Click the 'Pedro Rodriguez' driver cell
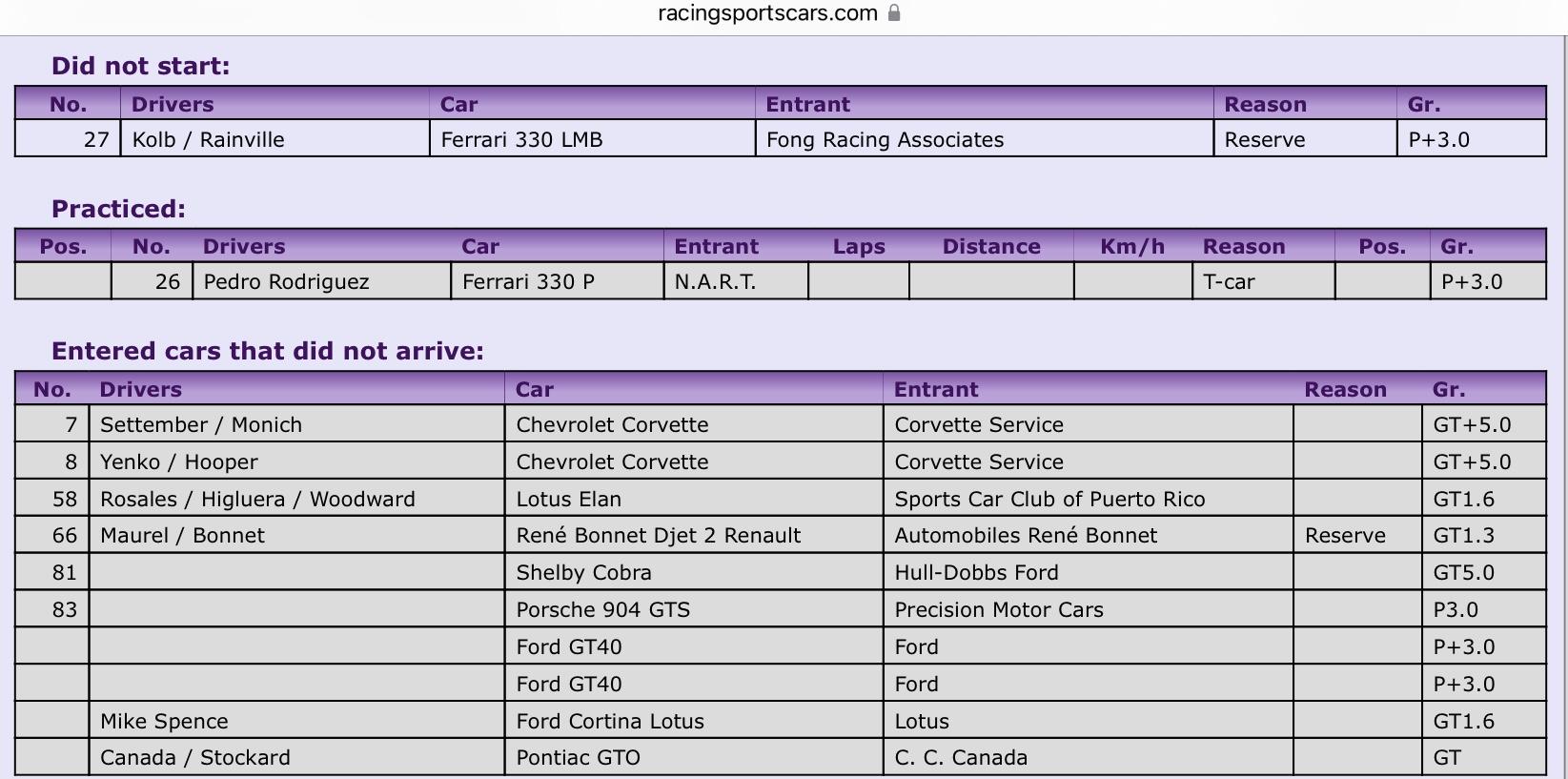This screenshot has width=1568, height=779. click(321, 281)
